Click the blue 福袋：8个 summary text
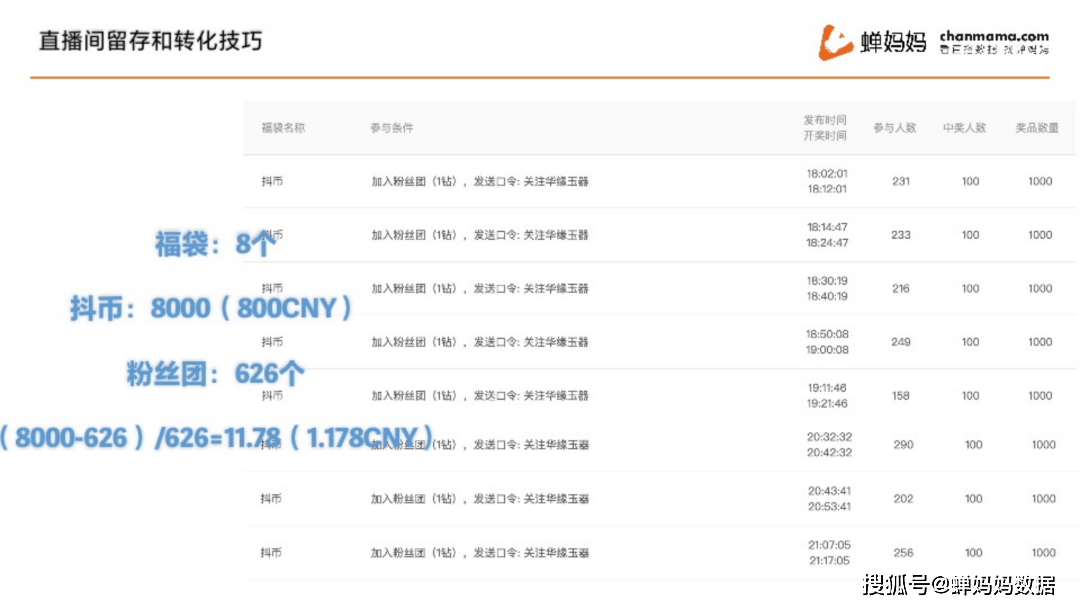The height and width of the screenshot is (608, 1080). tap(216, 244)
